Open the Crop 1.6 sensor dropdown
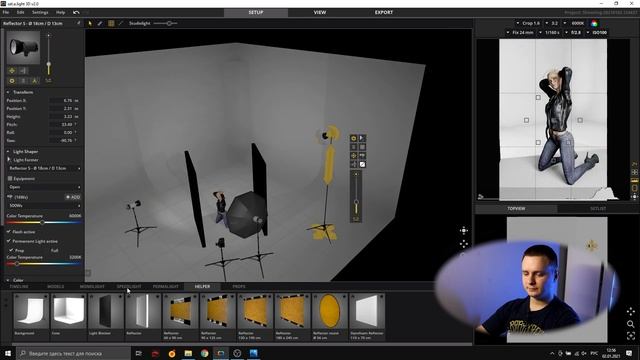Screen dimensions: 640x360 coord(528,23)
